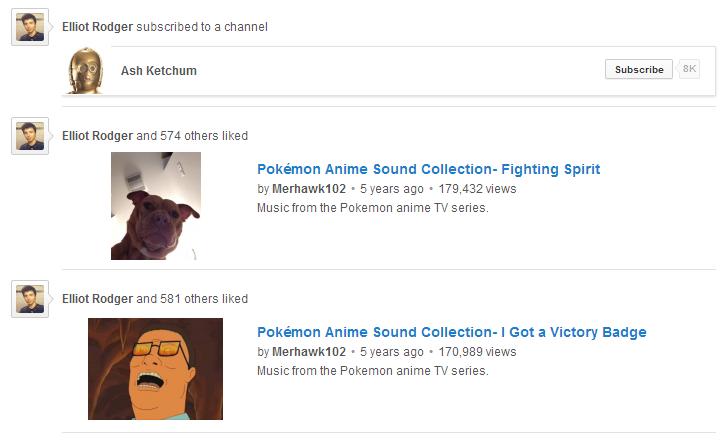Click the profile avatar beside the subscription activity

(x=30, y=27)
